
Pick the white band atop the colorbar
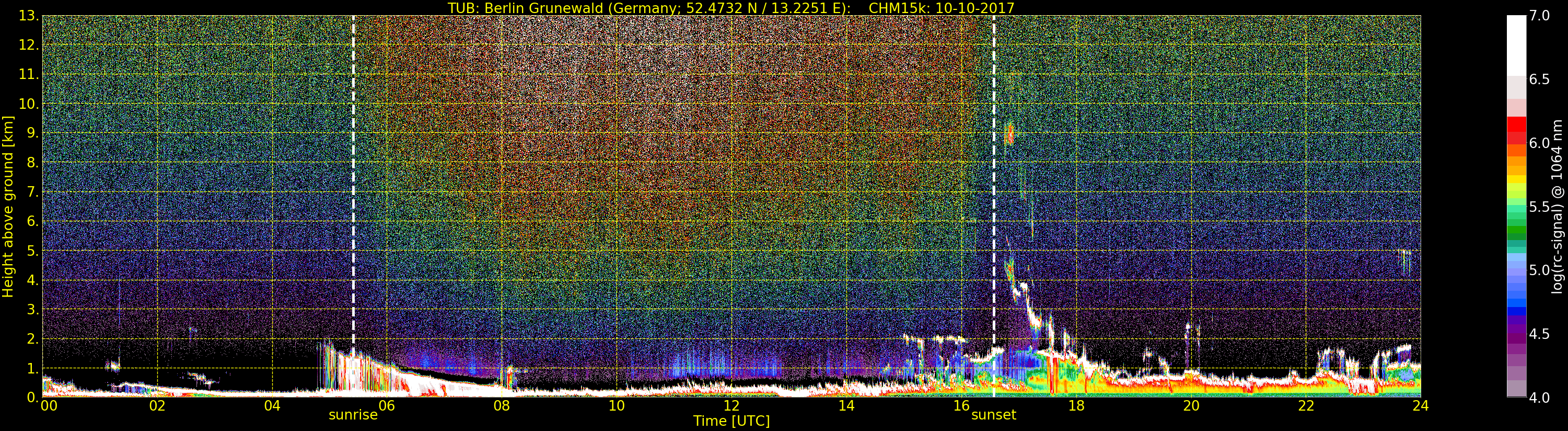[x=1516, y=46]
